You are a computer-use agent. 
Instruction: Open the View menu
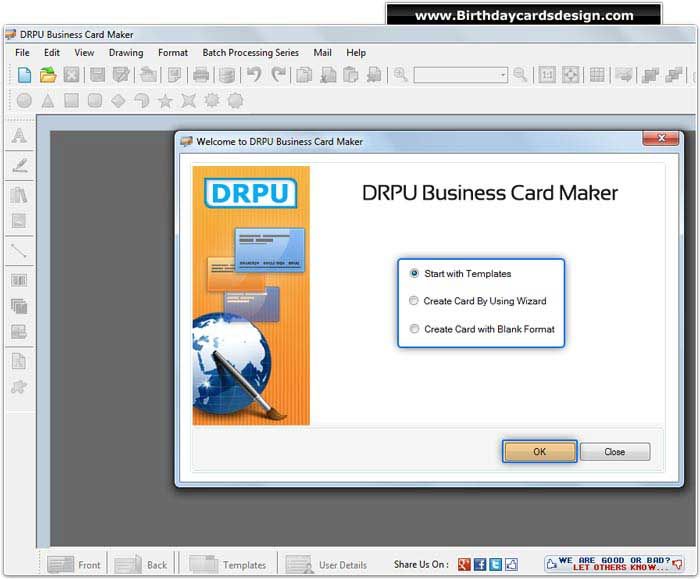[x=84, y=53]
